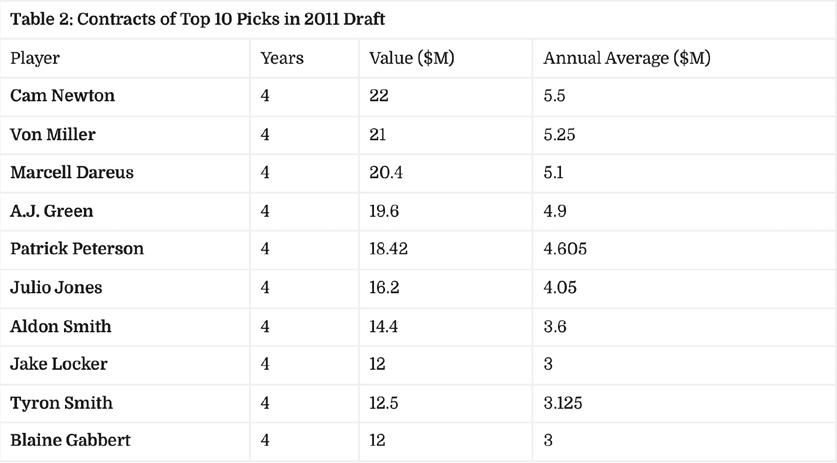This screenshot has width=837, height=463.
Task: Click the Patrick Peterson player name
Action: click(77, 249)
